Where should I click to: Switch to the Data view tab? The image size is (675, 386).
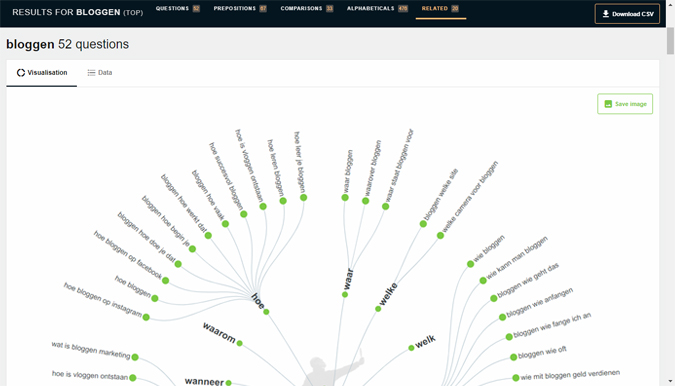point(100,73)
